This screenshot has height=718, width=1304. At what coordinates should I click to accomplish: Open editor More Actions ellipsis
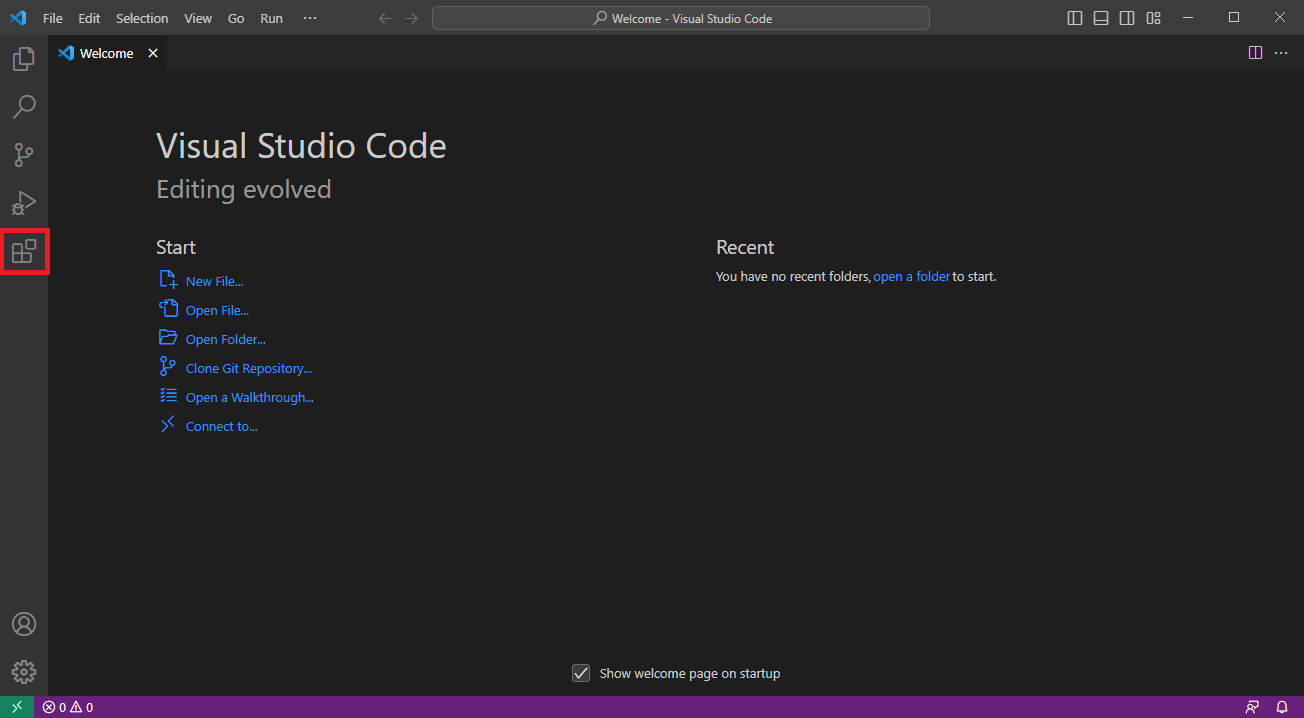pyautogui.click(x=1281, y=53)
